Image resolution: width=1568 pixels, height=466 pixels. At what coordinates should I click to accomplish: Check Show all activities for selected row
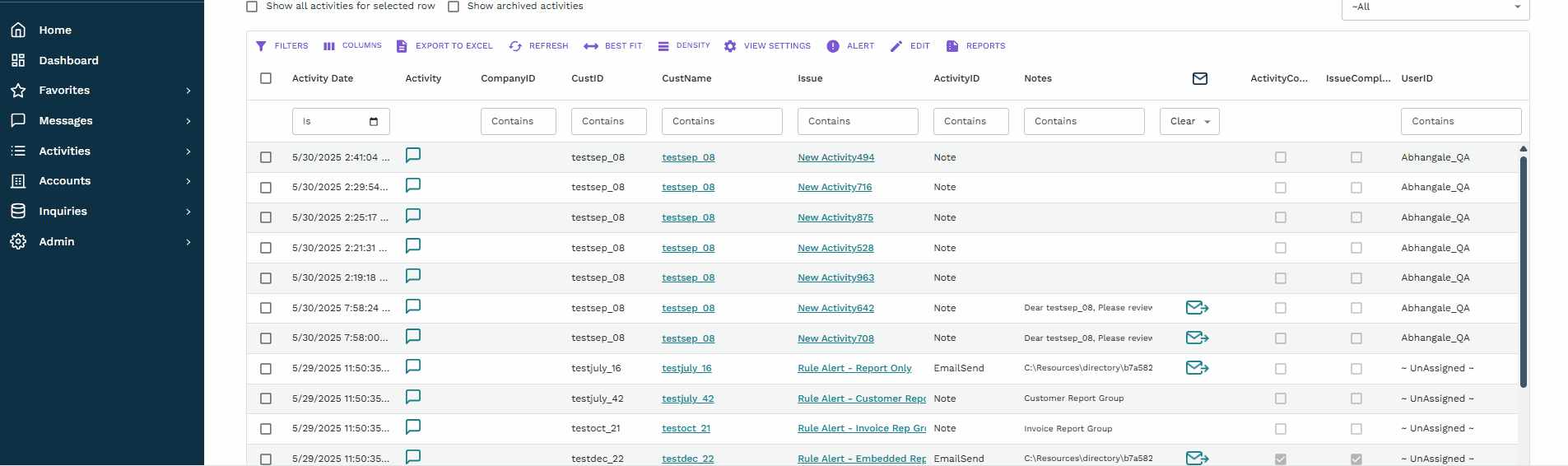(252, 7)
